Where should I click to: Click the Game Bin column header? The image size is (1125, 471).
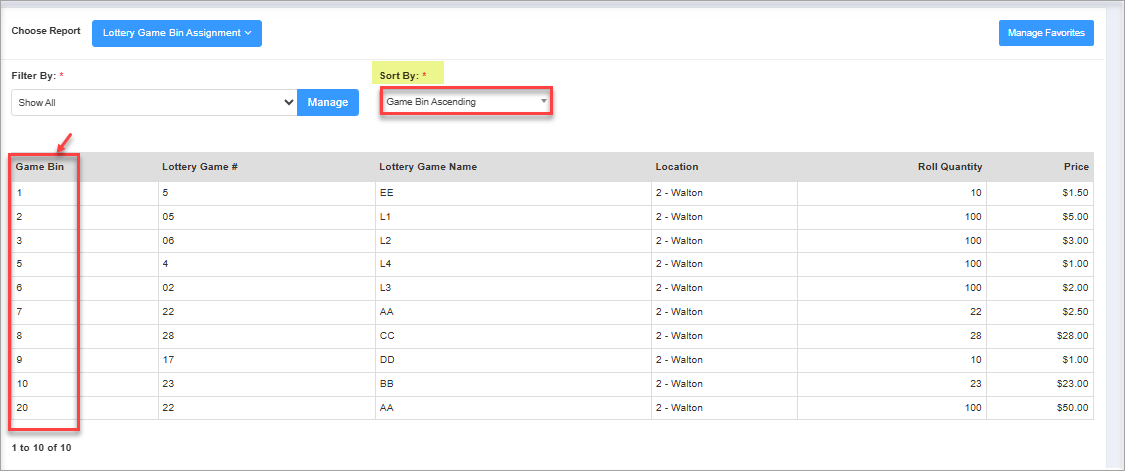tap(40, 167)
